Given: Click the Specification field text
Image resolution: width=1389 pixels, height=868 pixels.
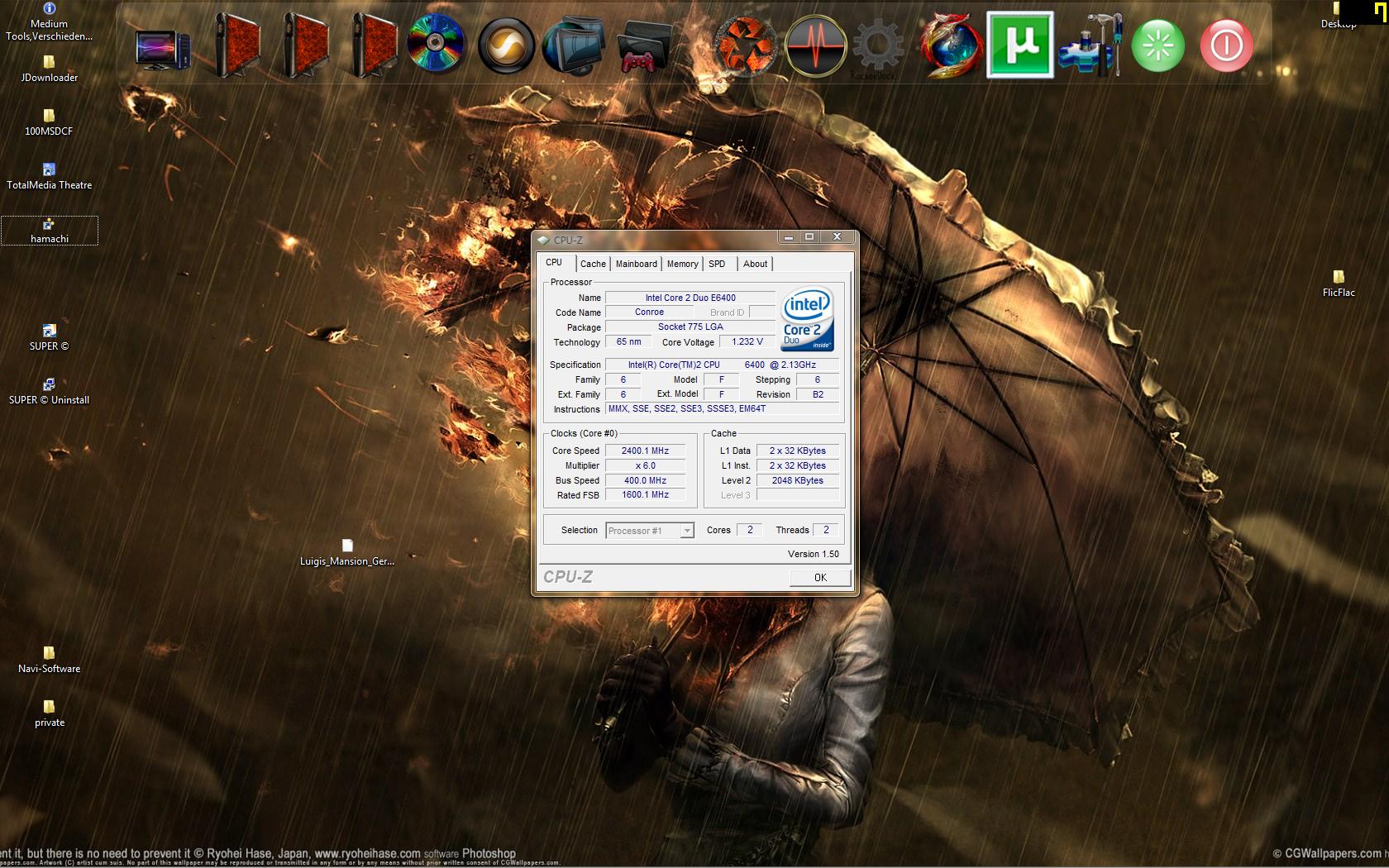Looking at the screenshot, I should (722, 365).
